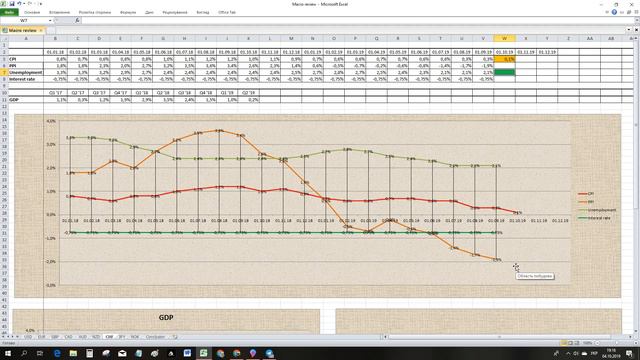
Task: Open Task View on the taskbar
Action: [x=40, y=353]
